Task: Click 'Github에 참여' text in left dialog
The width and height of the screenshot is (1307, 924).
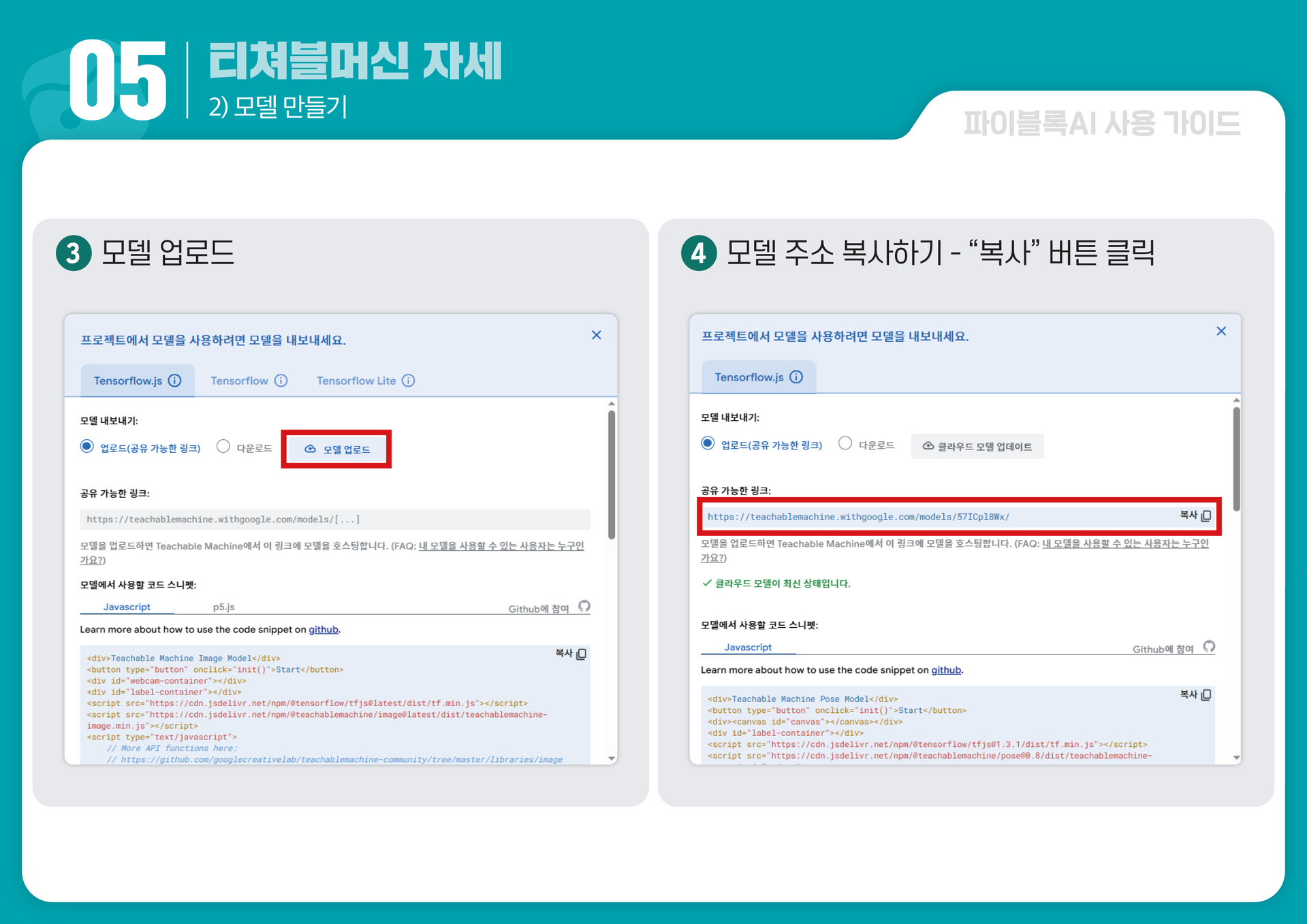Action: [x=538, y=609]
